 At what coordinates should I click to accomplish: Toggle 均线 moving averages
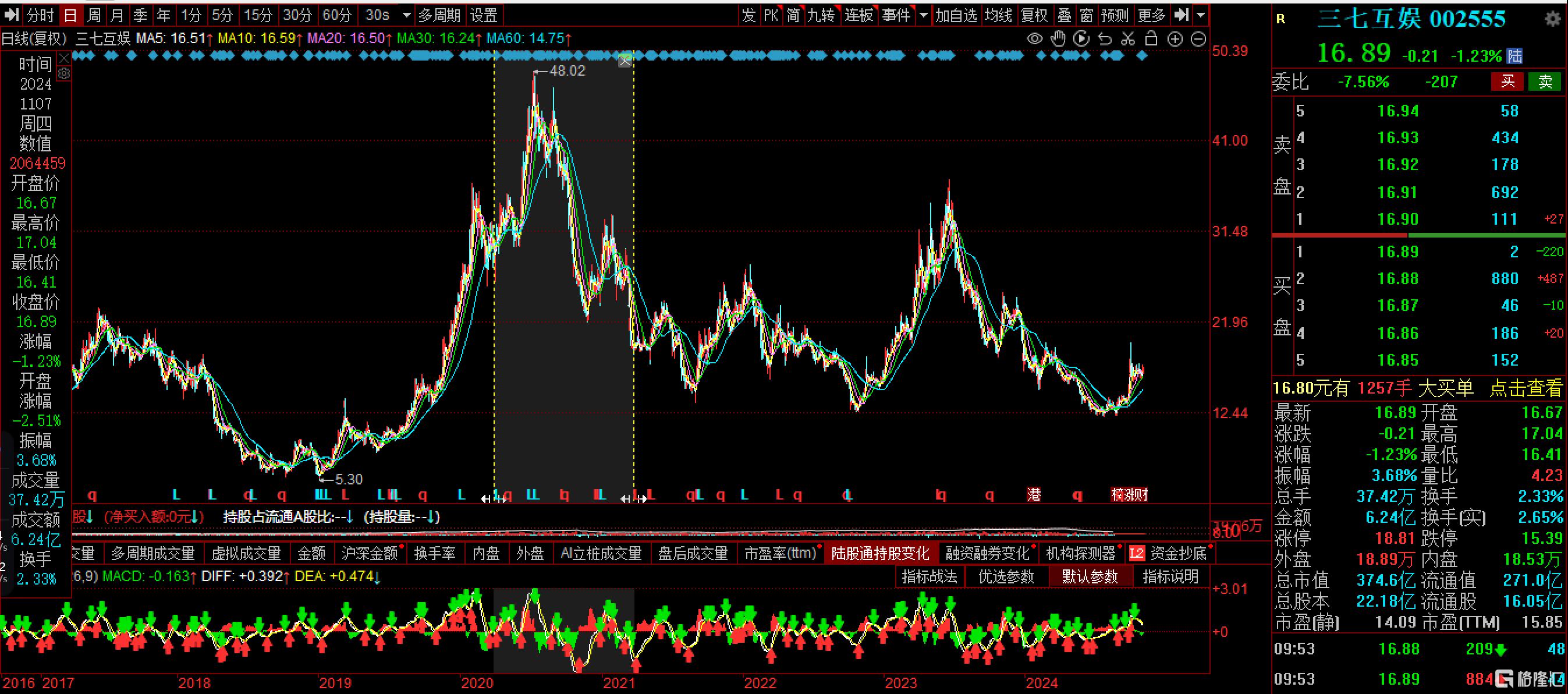(x=998, y=15)
